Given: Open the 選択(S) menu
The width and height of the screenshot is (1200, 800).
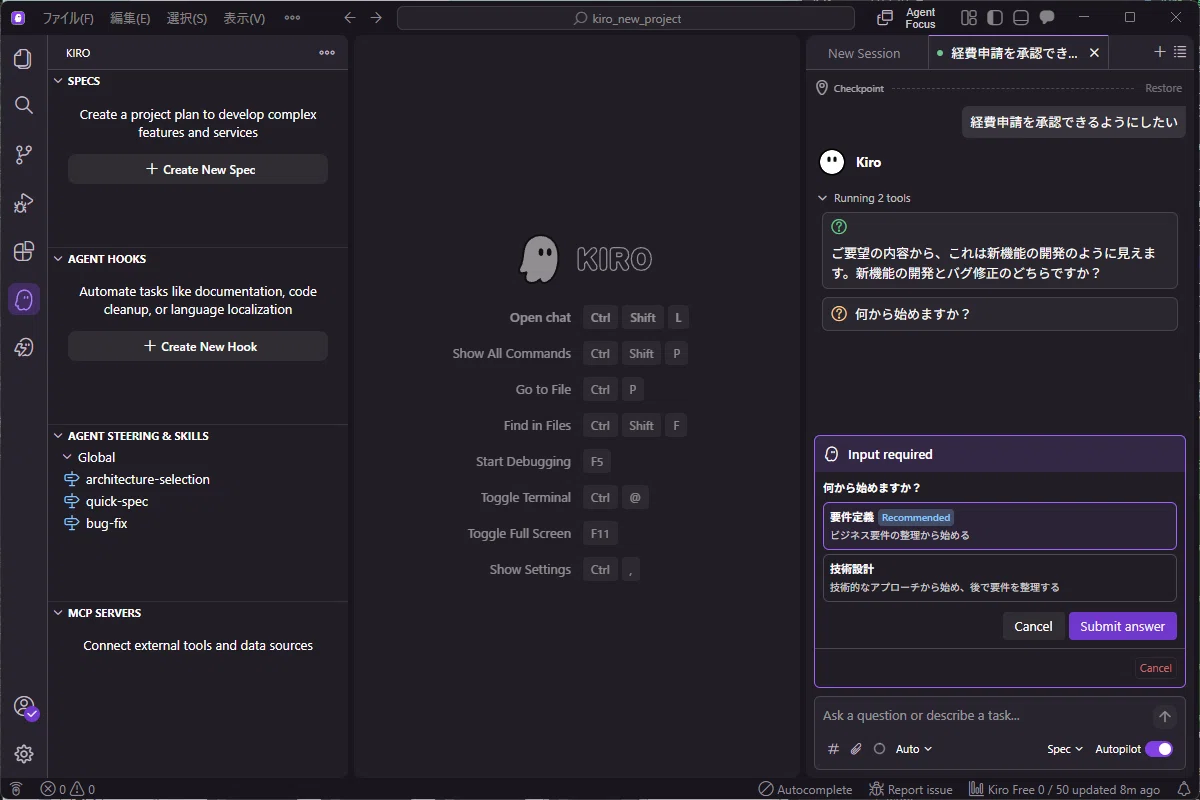Looking at the screenshot, I should [x=187, y=18].
